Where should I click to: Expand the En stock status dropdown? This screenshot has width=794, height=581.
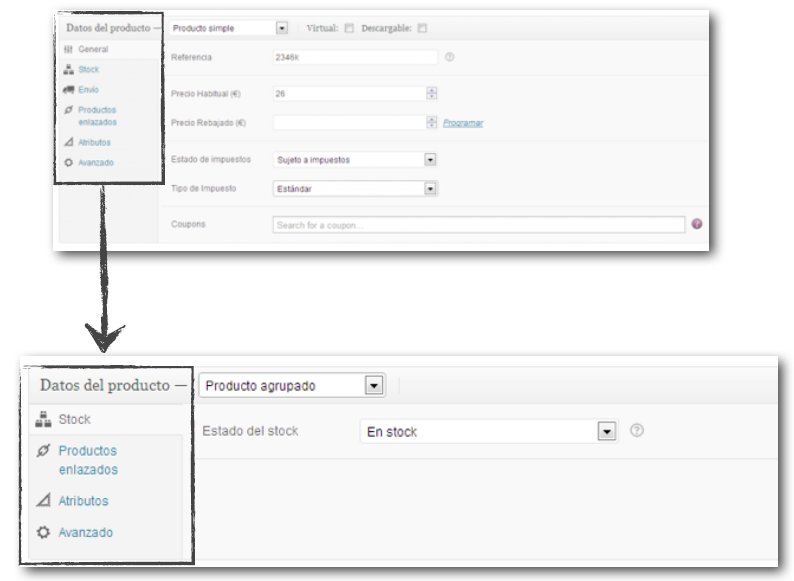[605, 431]
